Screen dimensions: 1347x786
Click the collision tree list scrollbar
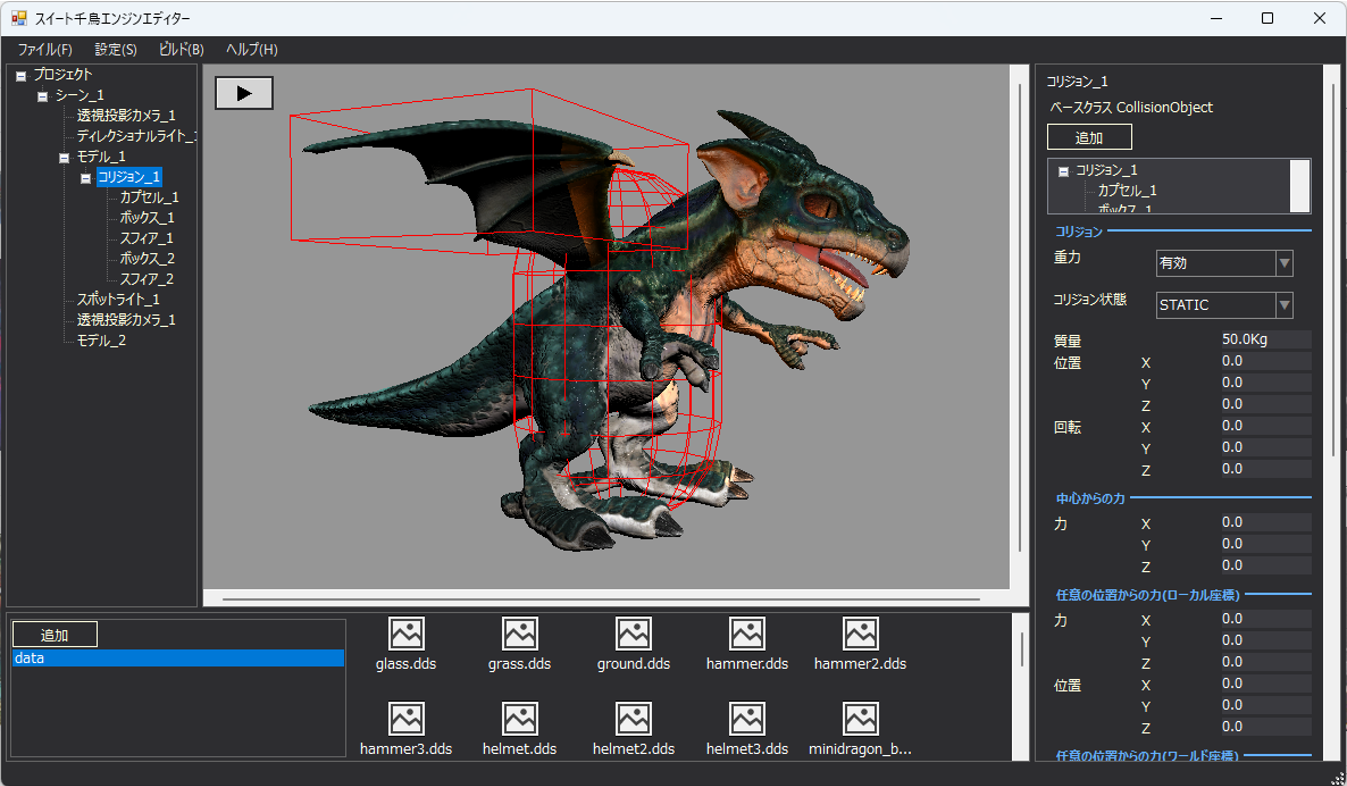pyautogui.click(x=1300, y=185)
